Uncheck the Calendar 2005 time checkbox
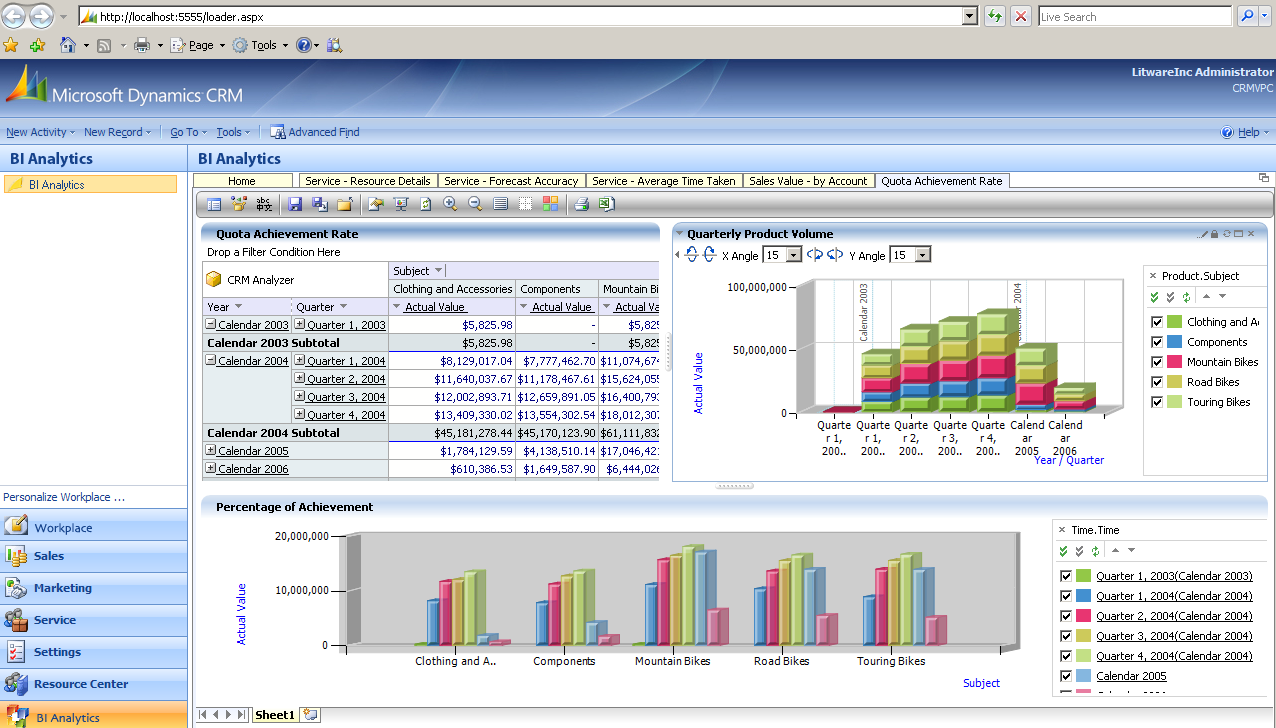 point(1065,676)
